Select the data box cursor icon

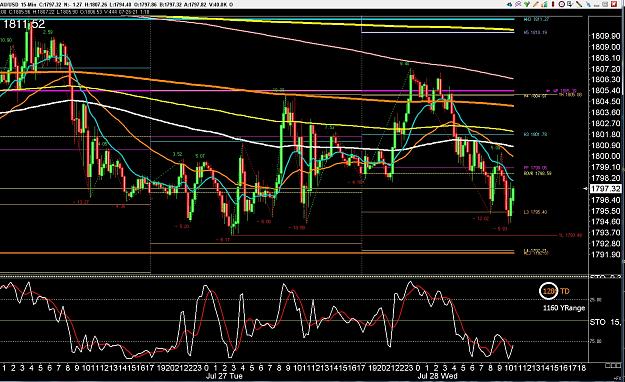click(x=570, y=4)
